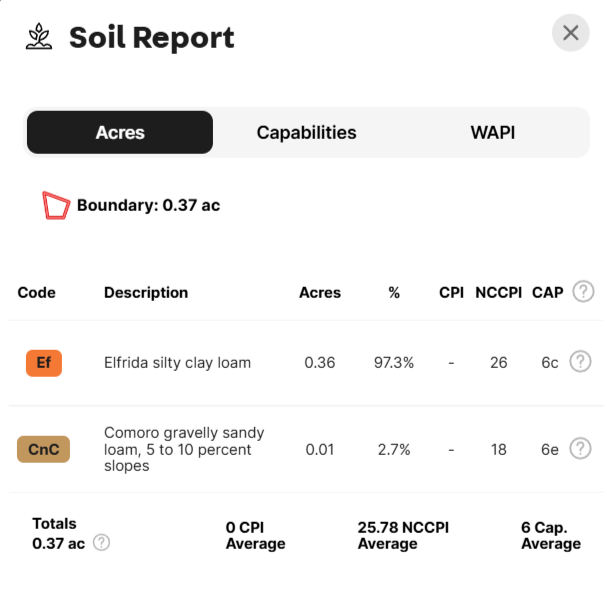Switch to the Capabilities tab
The height and width of the screenshot is (603, 607).
(x=306, y=132)
